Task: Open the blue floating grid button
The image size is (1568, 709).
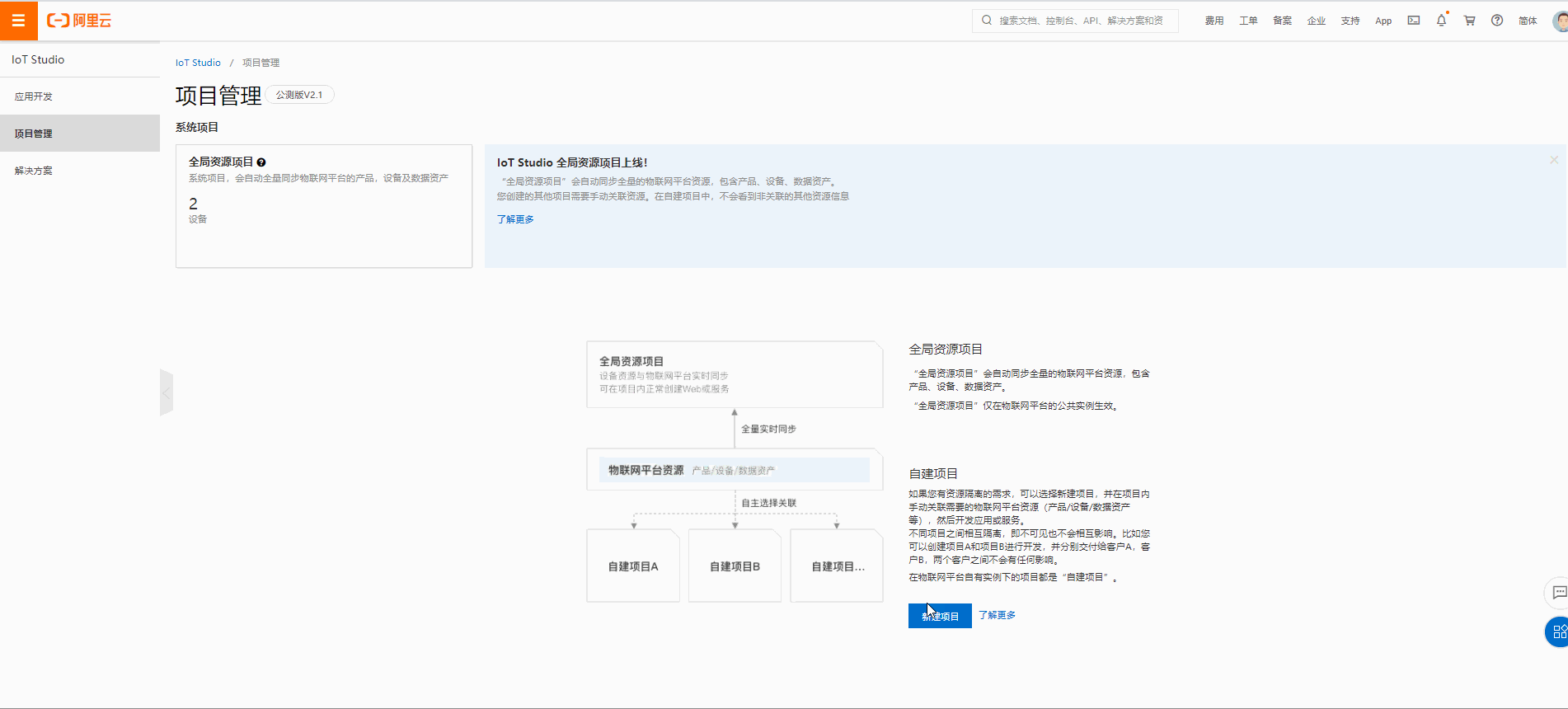Action: (1558, 632)
